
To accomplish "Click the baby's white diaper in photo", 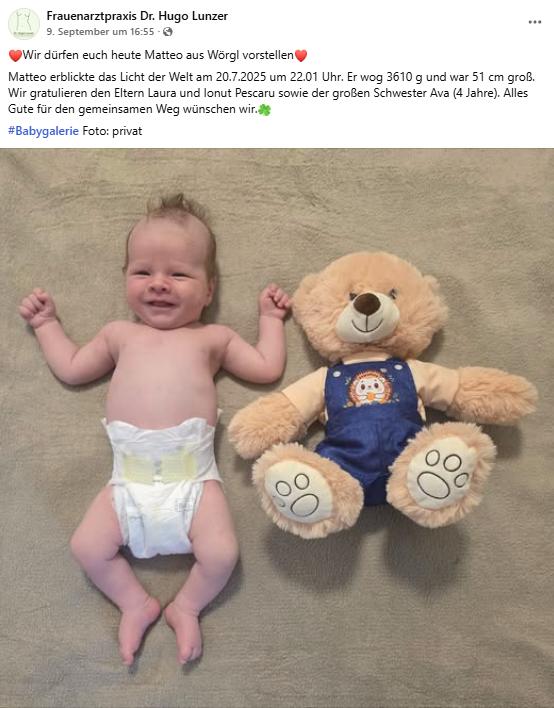I will coord(160,485).
